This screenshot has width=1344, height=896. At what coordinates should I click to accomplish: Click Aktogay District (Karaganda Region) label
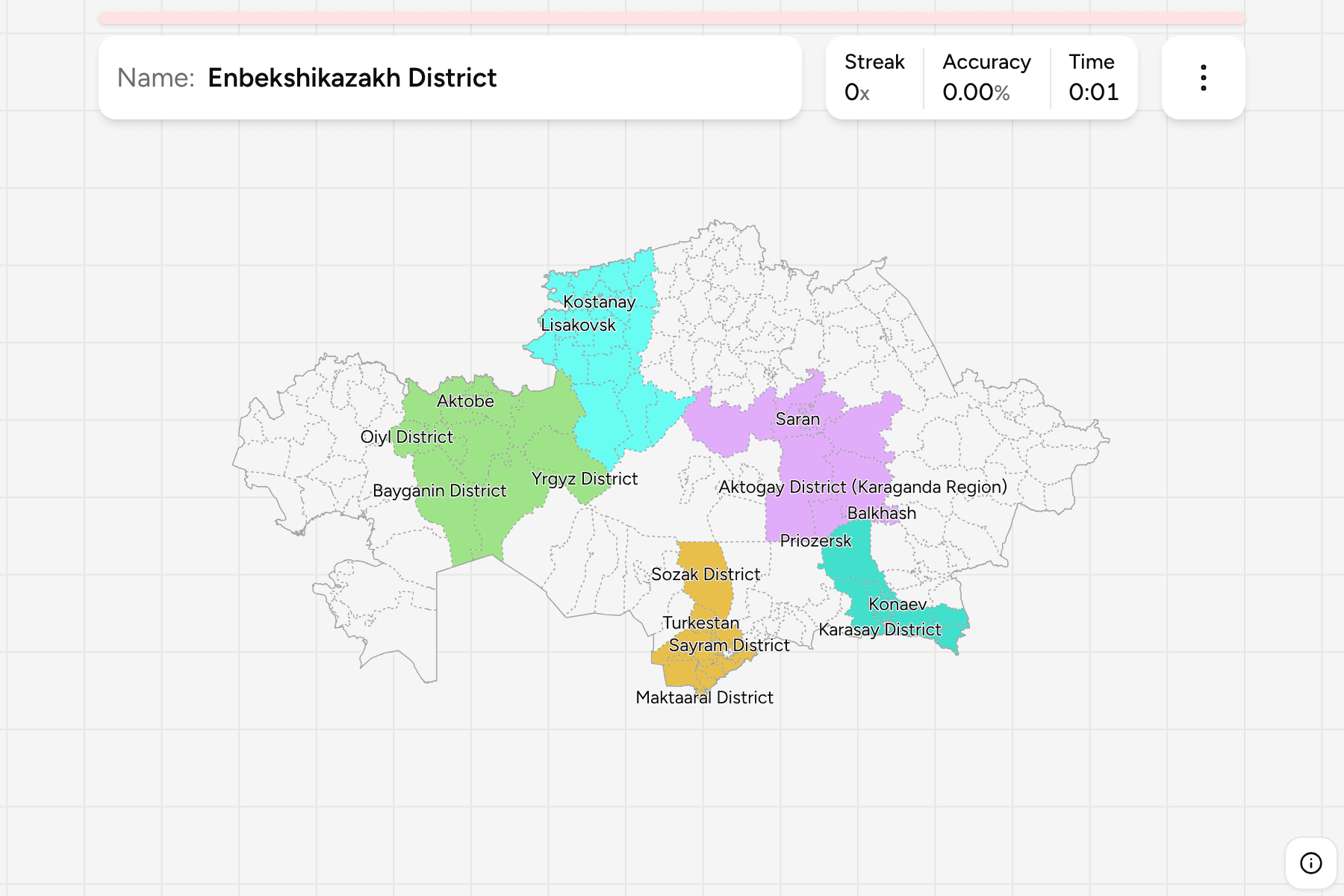pos(862,488)
